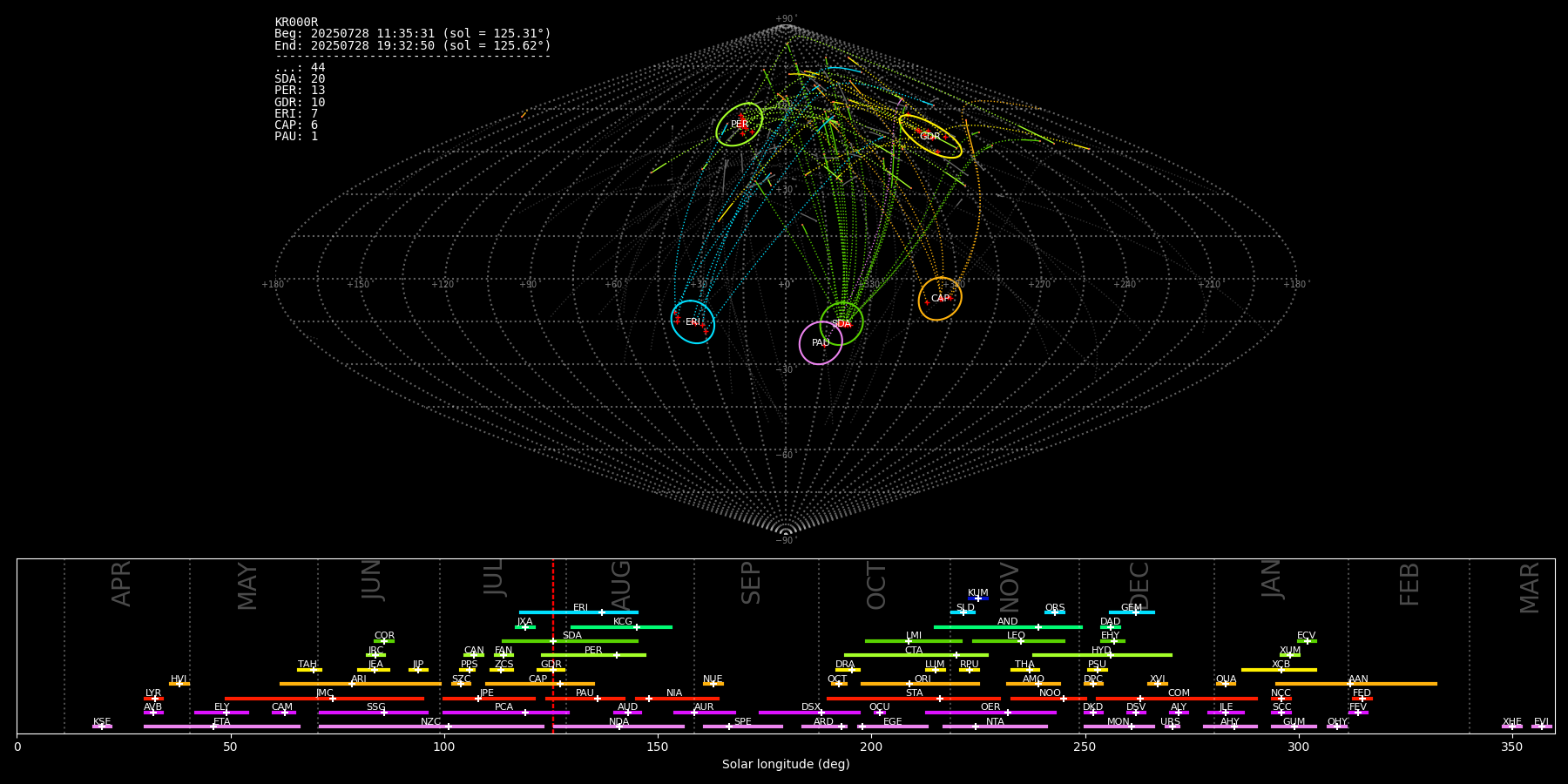Click the KR000R station title text
This screenshot has height=784, width=1568.
pos(296,22)
